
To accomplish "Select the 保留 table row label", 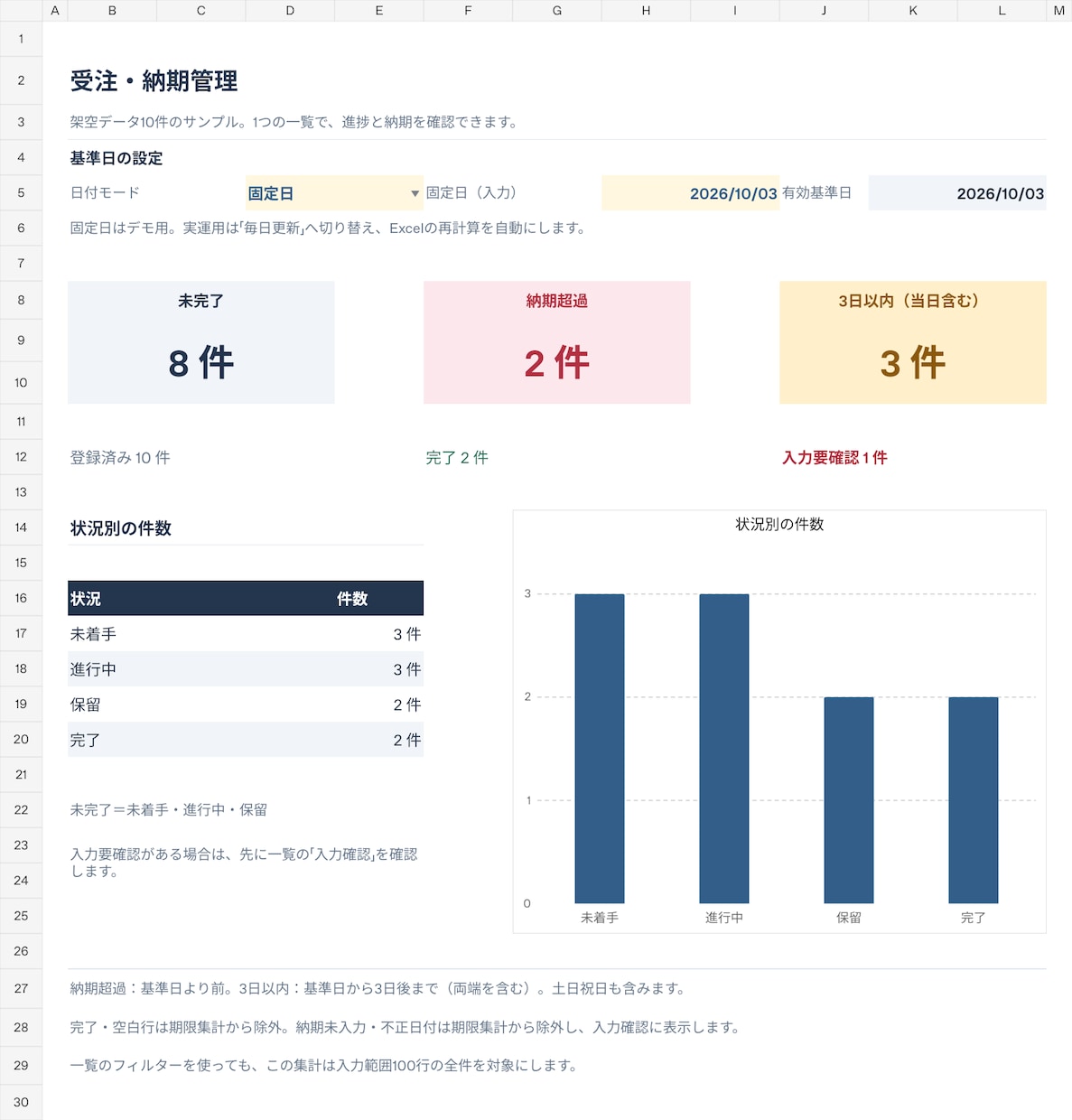I will point(86,705).
